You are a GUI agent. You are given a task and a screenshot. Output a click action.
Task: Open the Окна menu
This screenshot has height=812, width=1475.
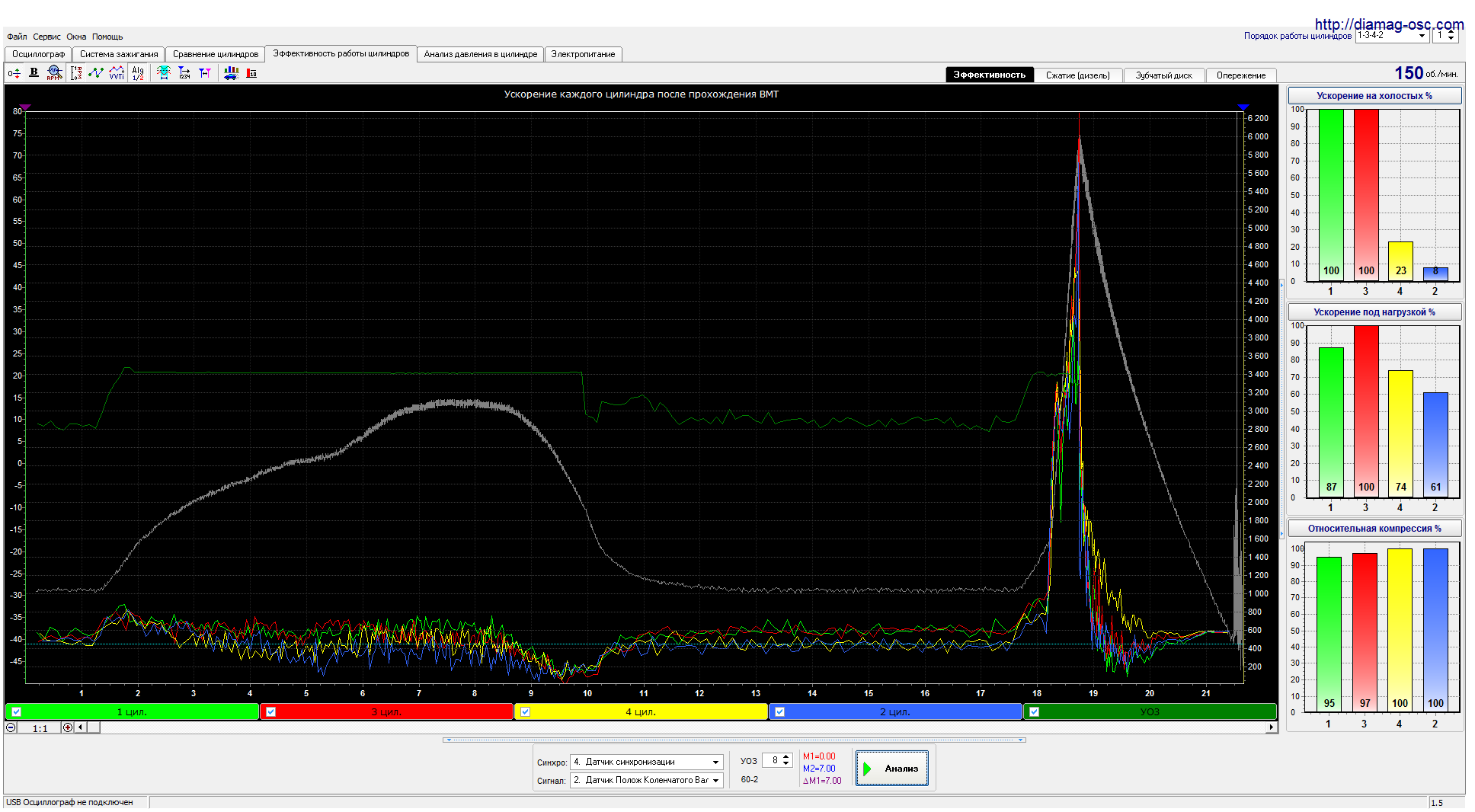tap(76, 37)
